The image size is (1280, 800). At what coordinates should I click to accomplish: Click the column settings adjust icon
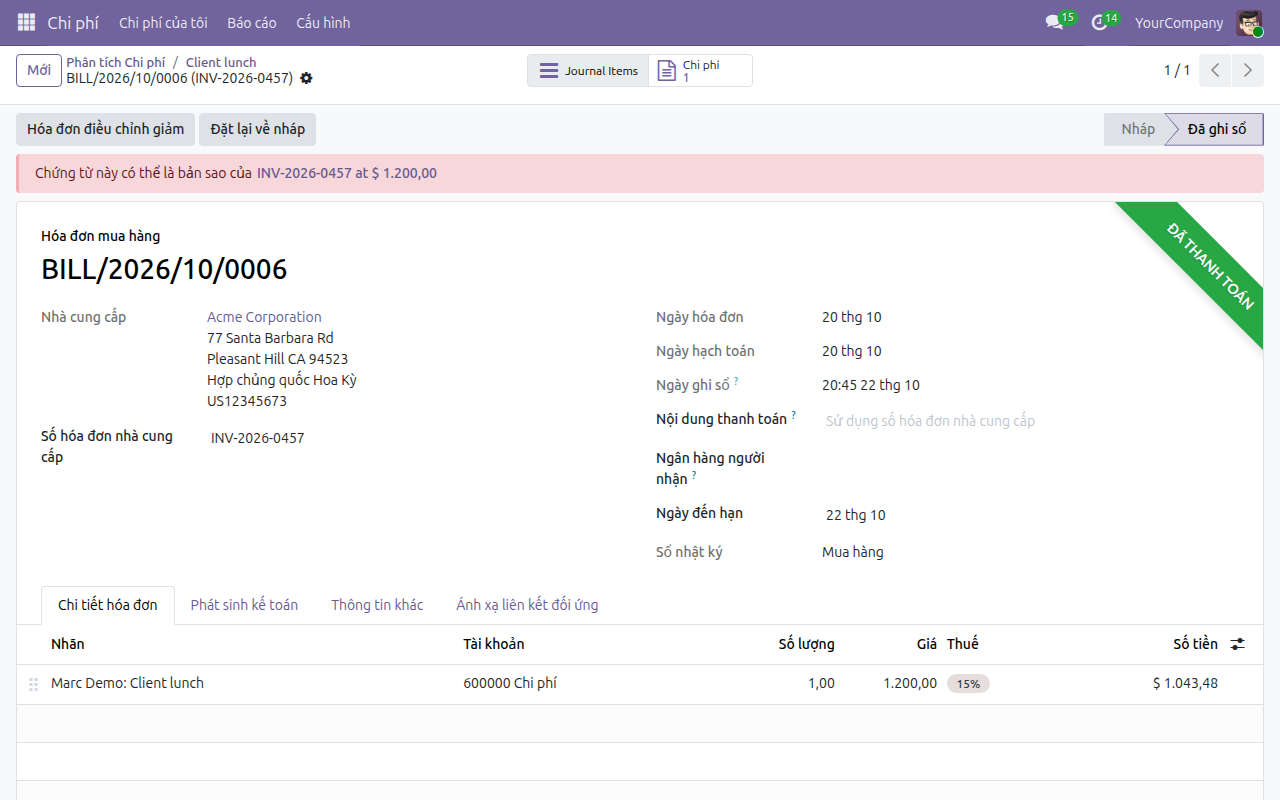point(1238,644)
